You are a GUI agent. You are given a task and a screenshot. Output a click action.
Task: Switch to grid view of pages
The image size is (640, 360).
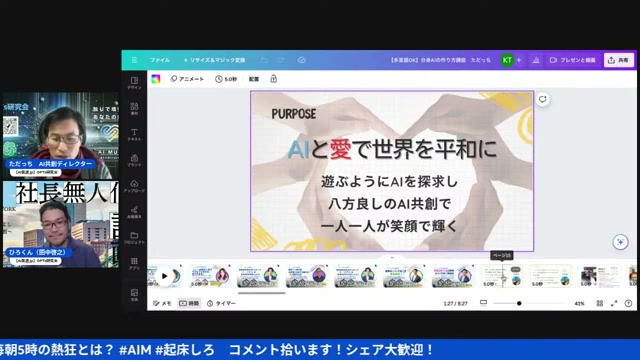[x=600, y=303]
